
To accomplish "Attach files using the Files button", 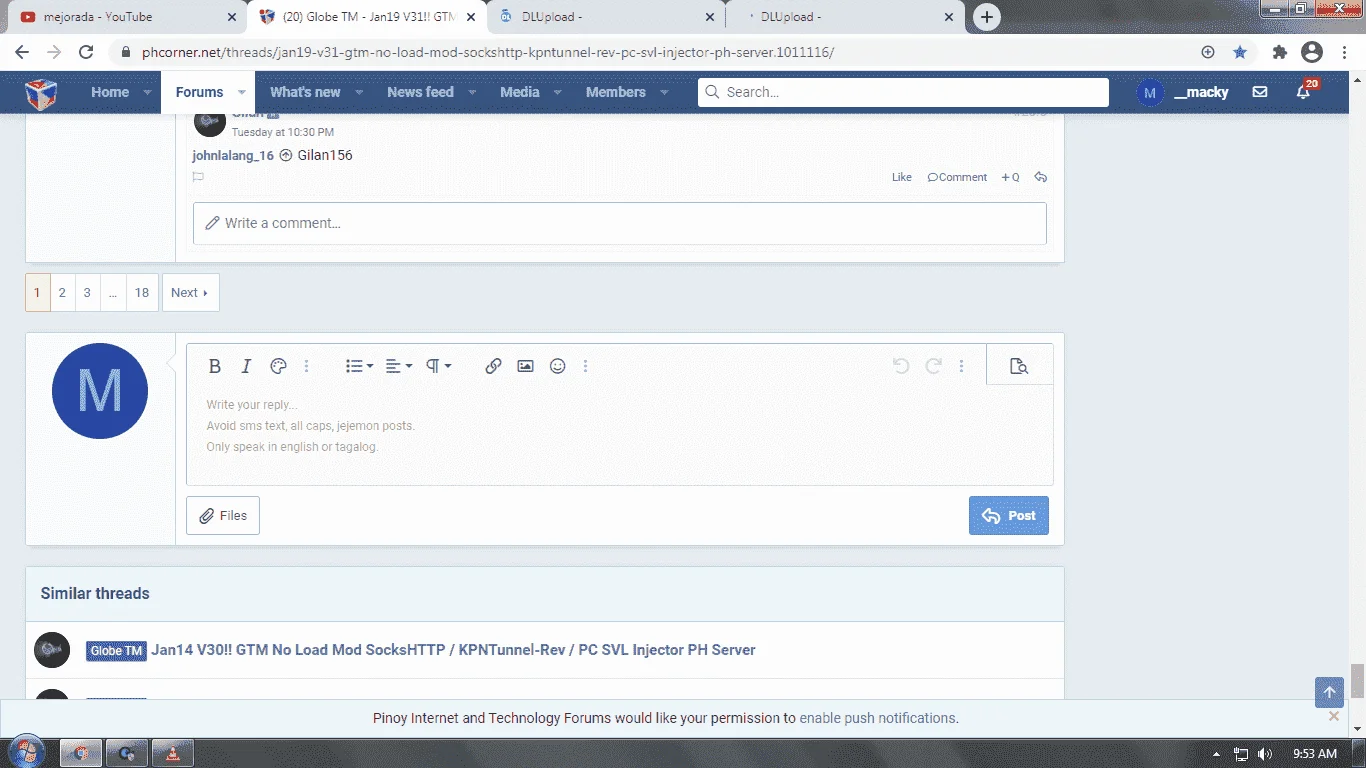I will [x=223, y=515].
